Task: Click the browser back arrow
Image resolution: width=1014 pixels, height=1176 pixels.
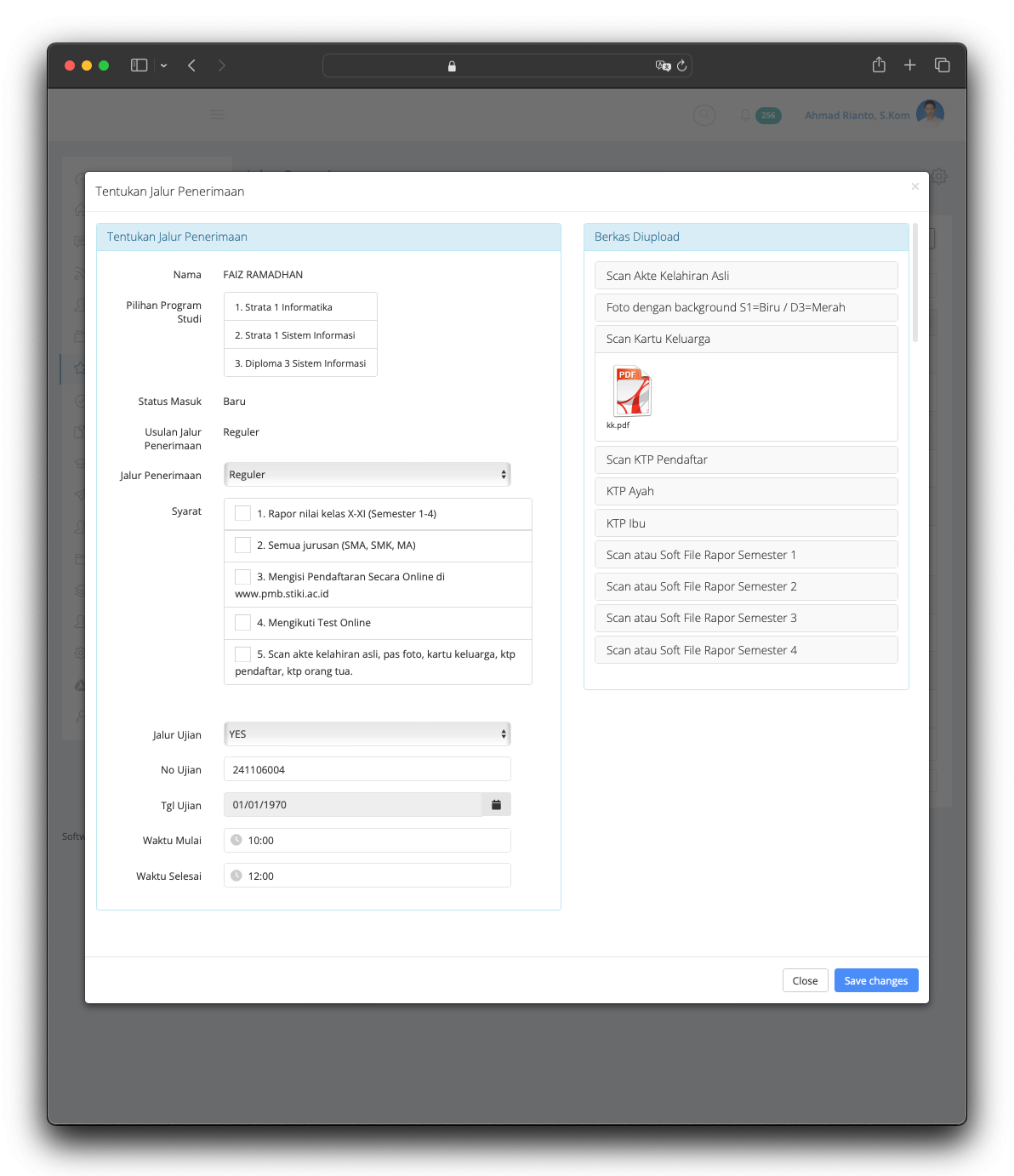Action: [192, 66]
